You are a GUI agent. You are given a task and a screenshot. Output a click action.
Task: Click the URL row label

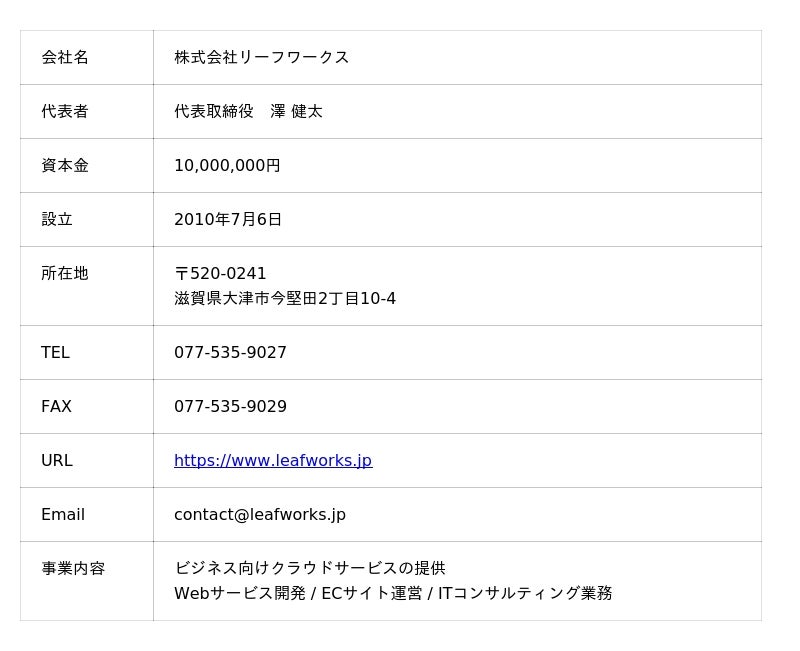[x=57, y=461]
